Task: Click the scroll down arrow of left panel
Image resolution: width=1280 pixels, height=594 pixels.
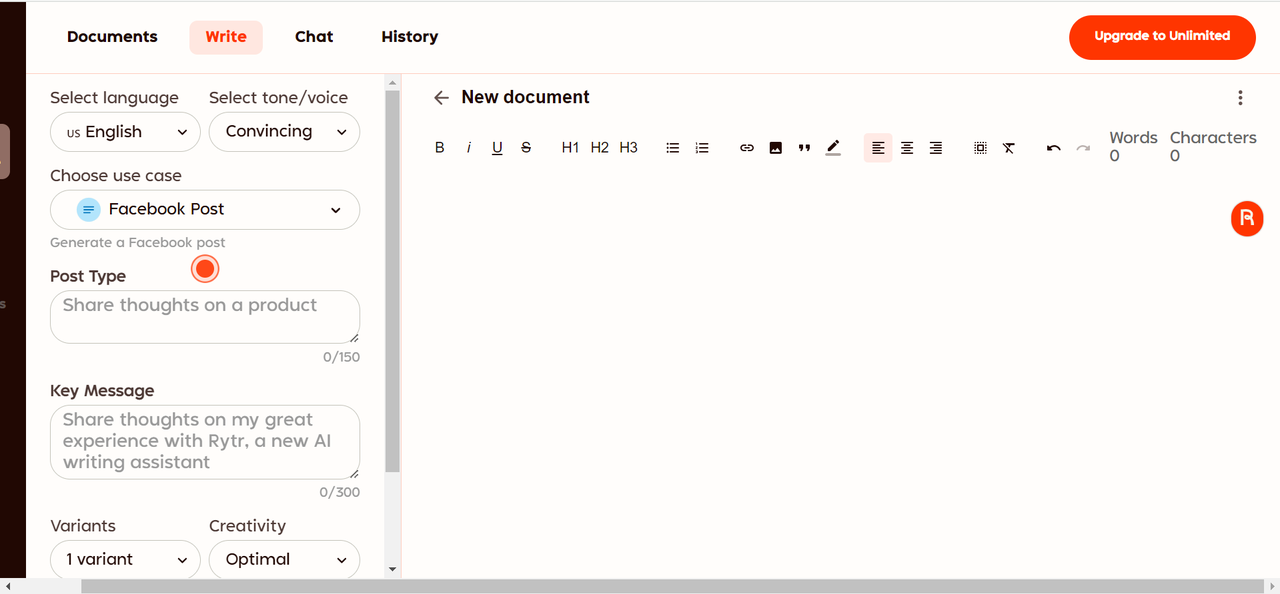Action: [x=392, y=569]
